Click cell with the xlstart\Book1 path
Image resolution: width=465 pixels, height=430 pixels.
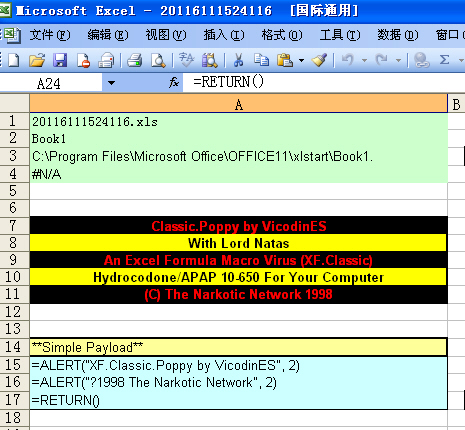[239, 156]
